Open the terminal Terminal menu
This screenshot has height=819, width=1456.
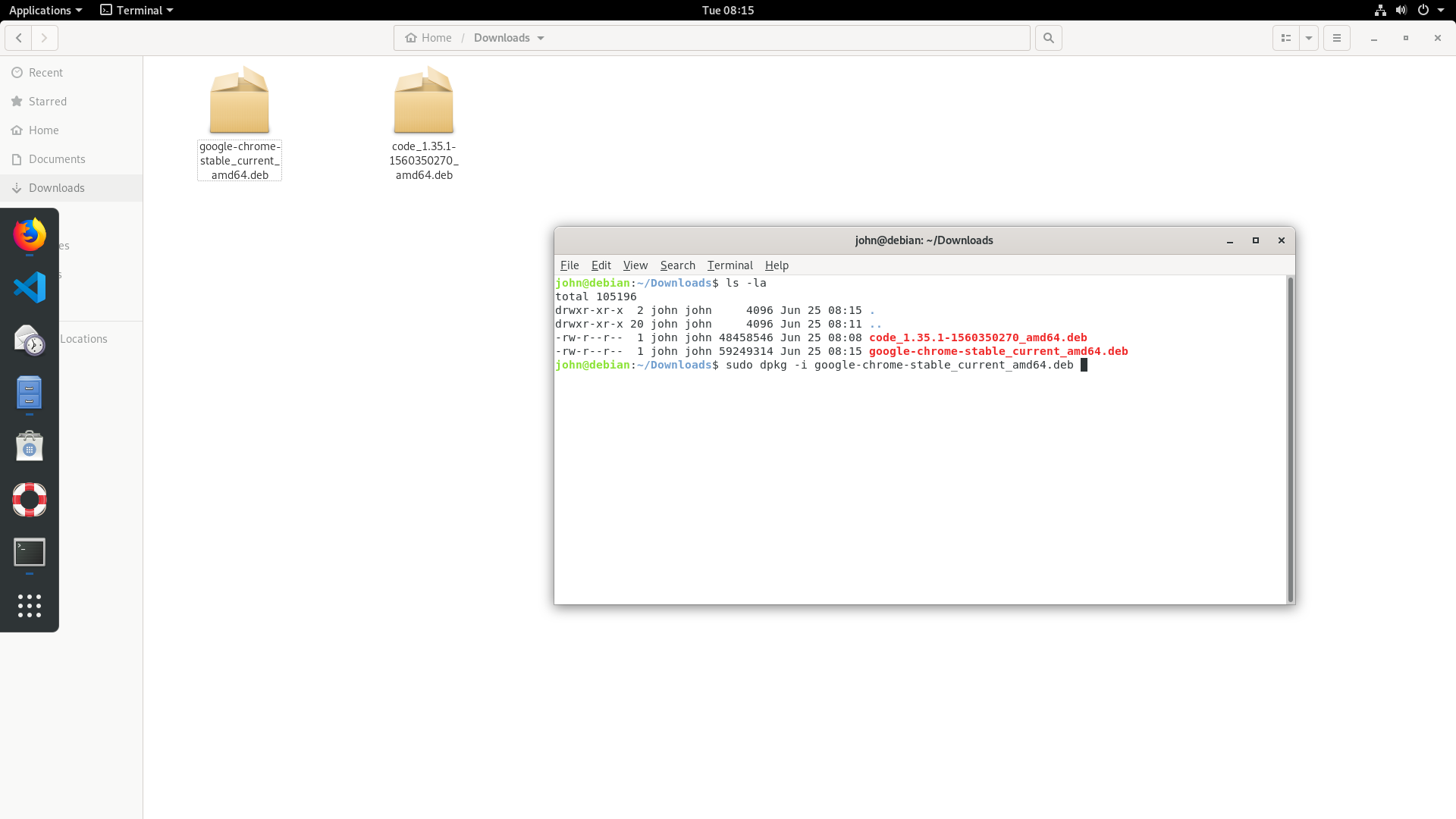[730, 265]
